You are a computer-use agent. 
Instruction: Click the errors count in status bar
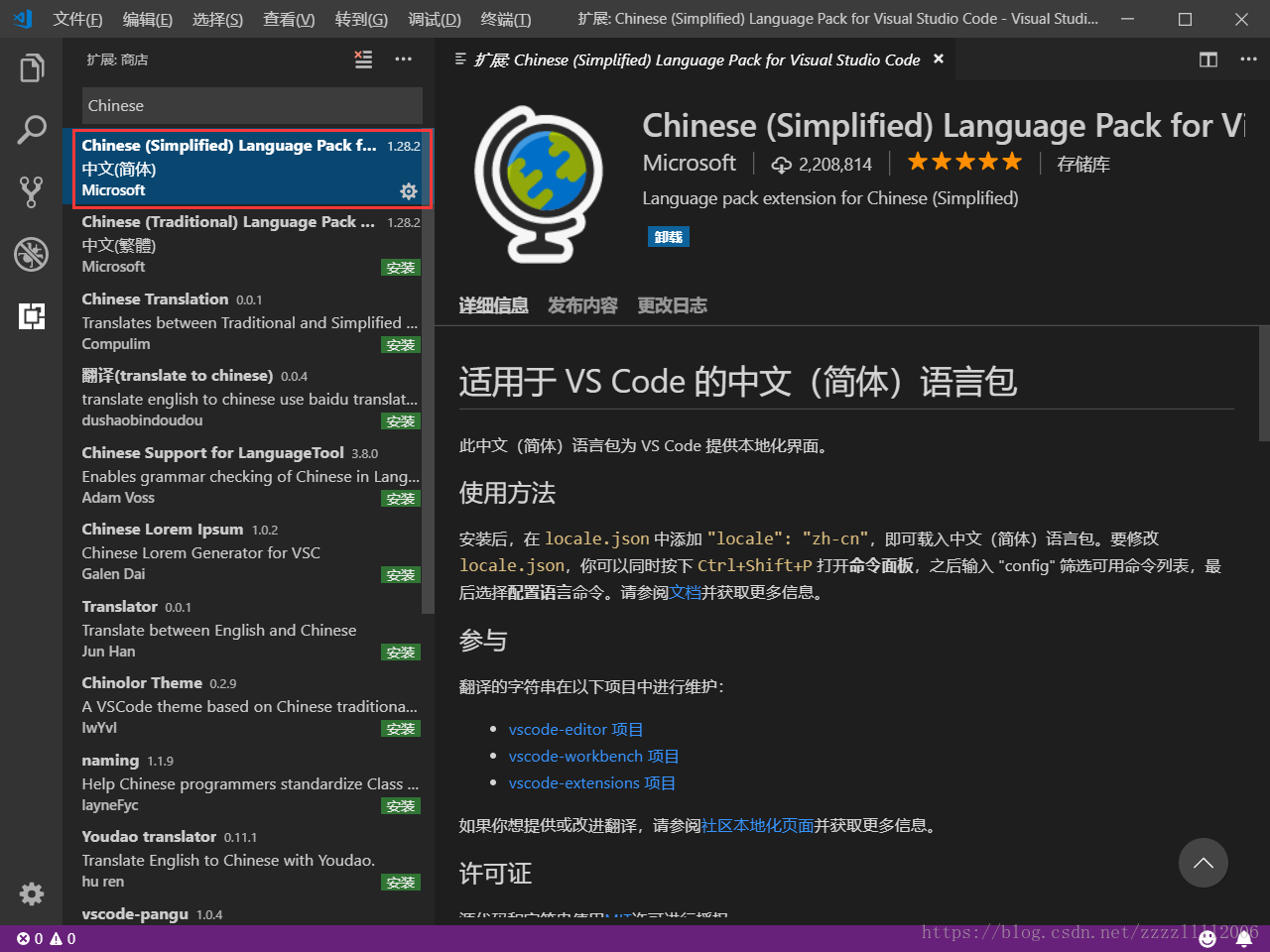(30, 938)
